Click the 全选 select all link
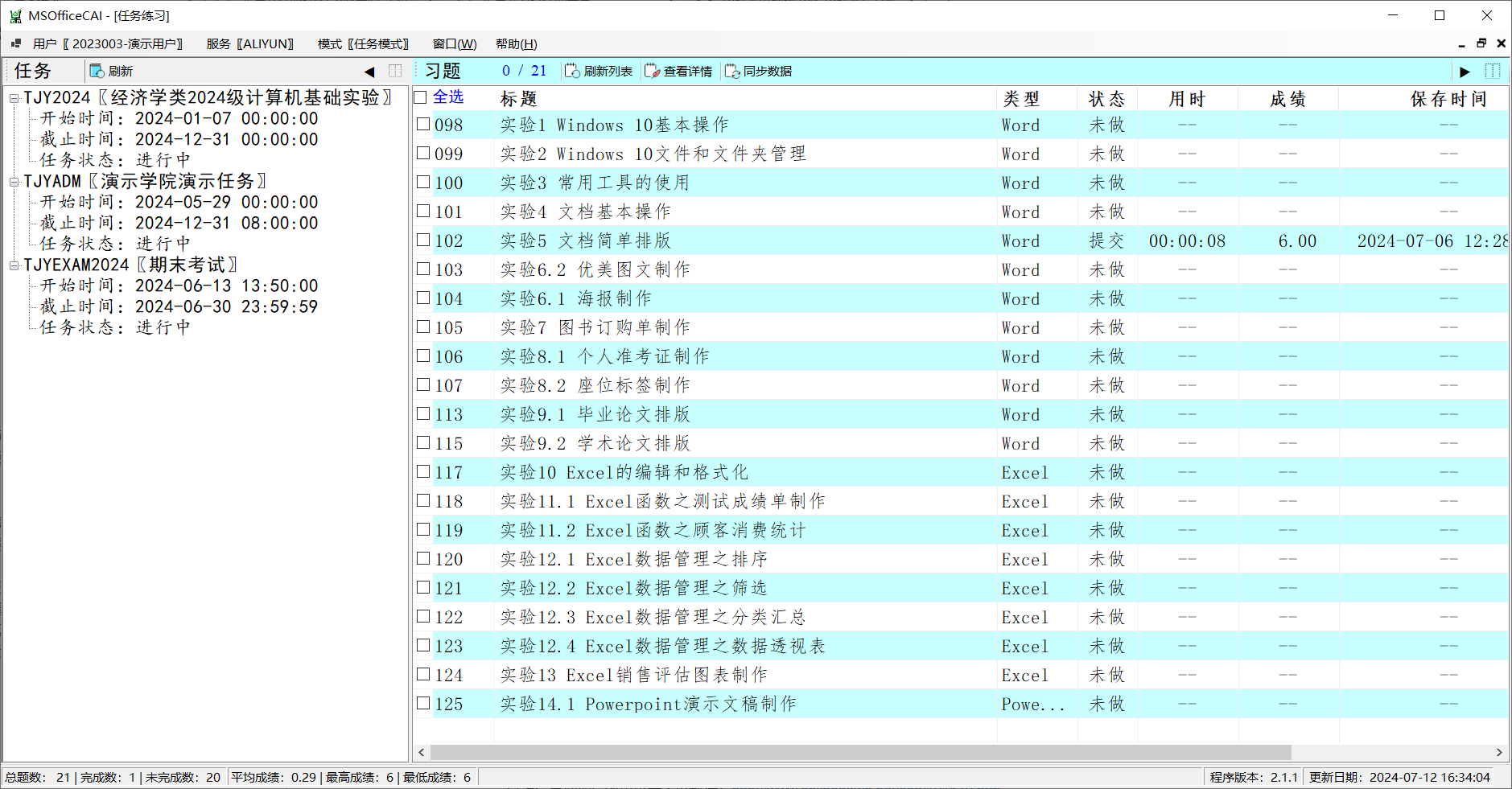1512x789 pixels. click(448, 97)
